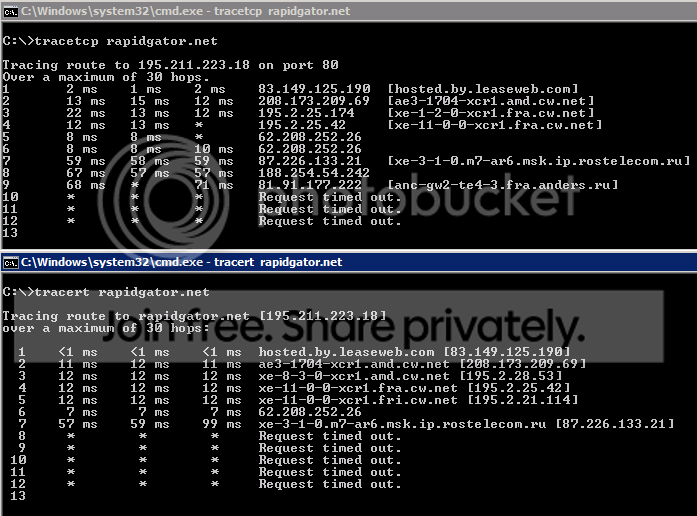This screenshot has height=516, width=697.
Task: Click the cmd icon in the tracetcp window title bar
Action: tap(10, 12)
